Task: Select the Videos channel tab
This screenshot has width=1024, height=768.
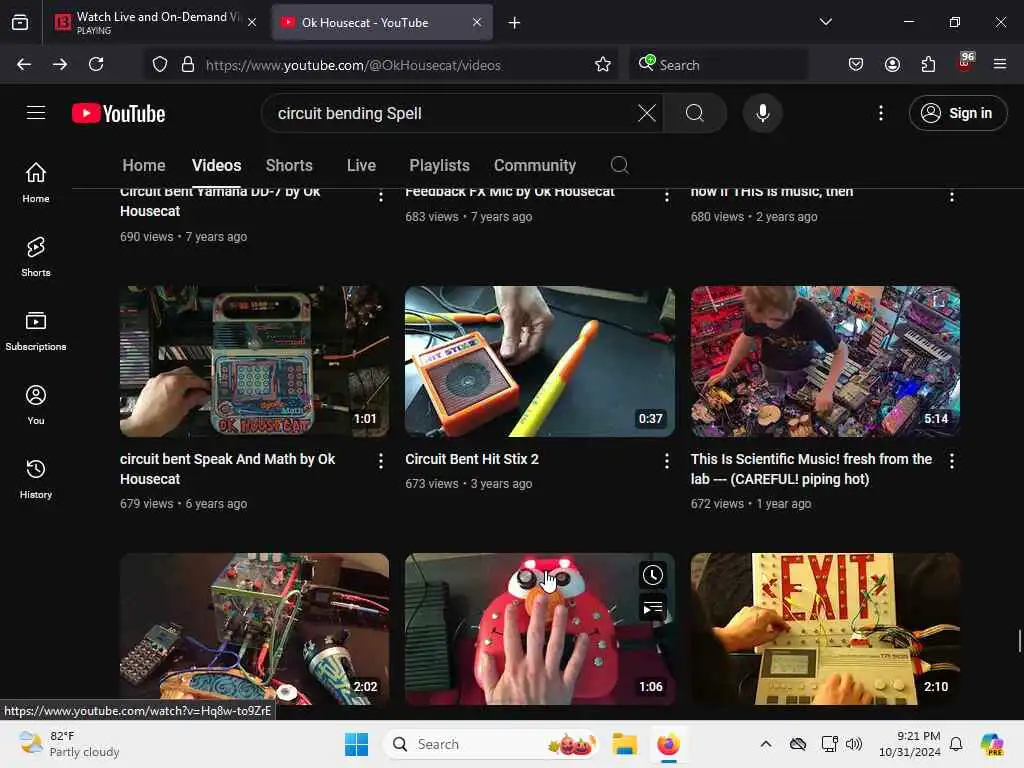Action: click(x=216, y=165)
